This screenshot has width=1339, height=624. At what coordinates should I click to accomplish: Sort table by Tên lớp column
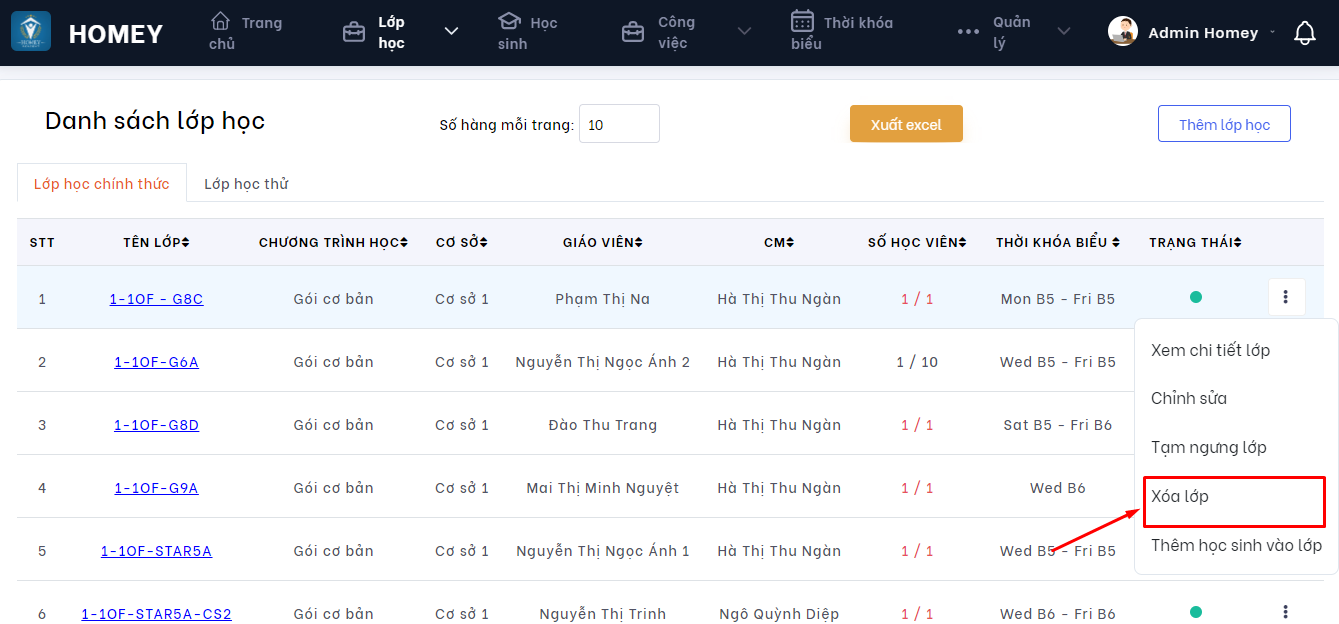point(156,242)
